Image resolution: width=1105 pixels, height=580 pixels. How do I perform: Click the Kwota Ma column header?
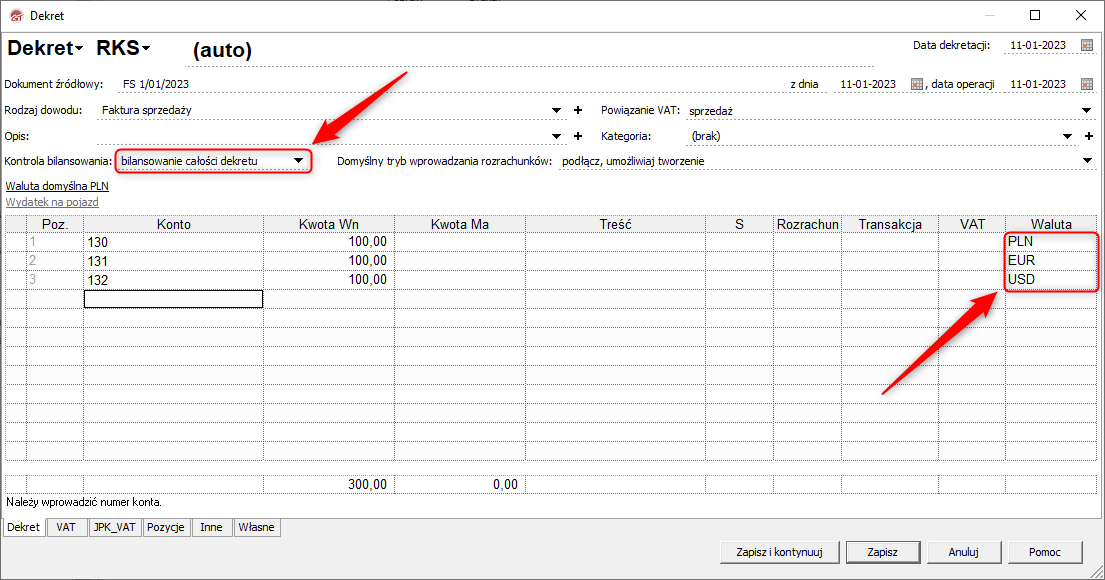click(459, 224)
